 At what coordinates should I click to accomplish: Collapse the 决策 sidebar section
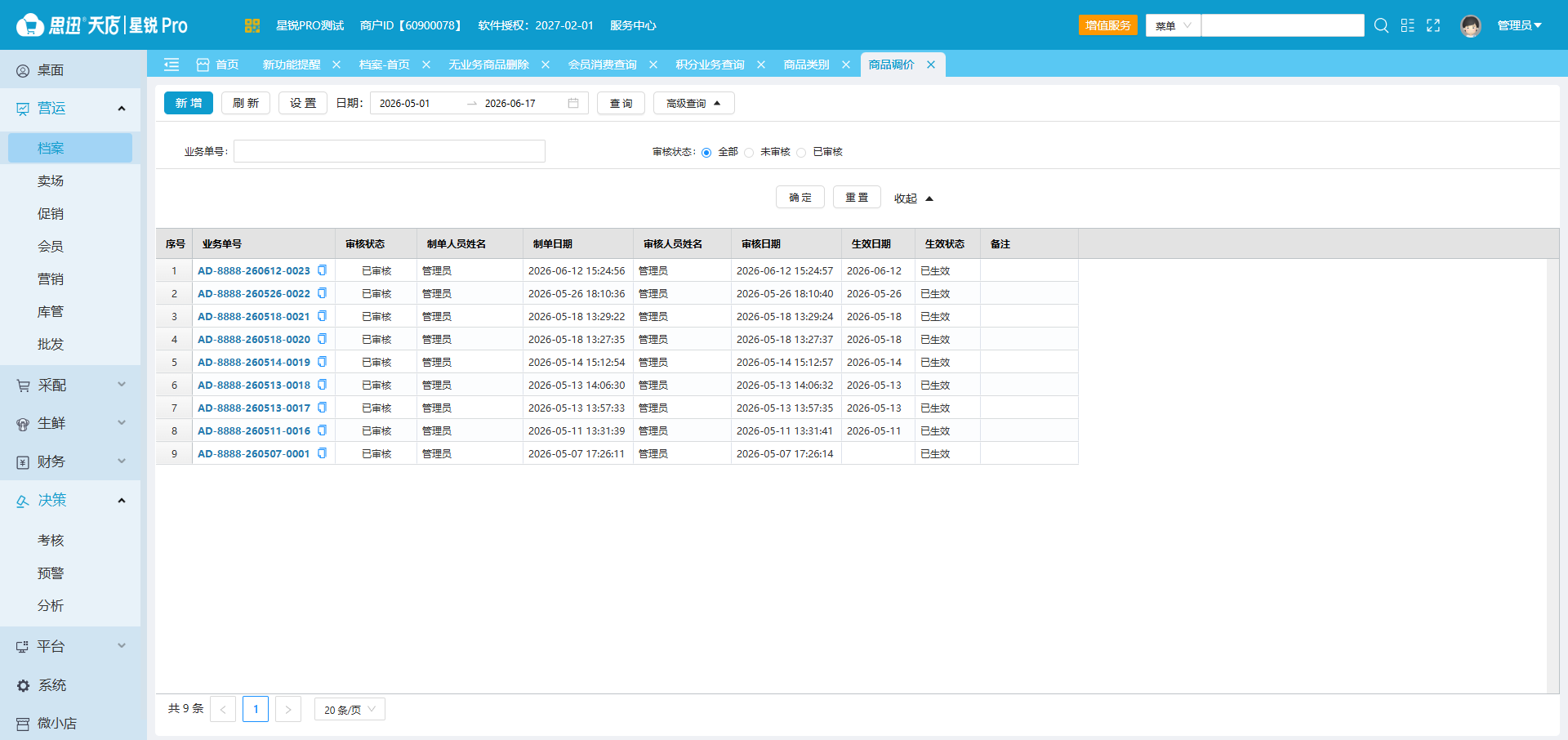(x=122, y=501)
